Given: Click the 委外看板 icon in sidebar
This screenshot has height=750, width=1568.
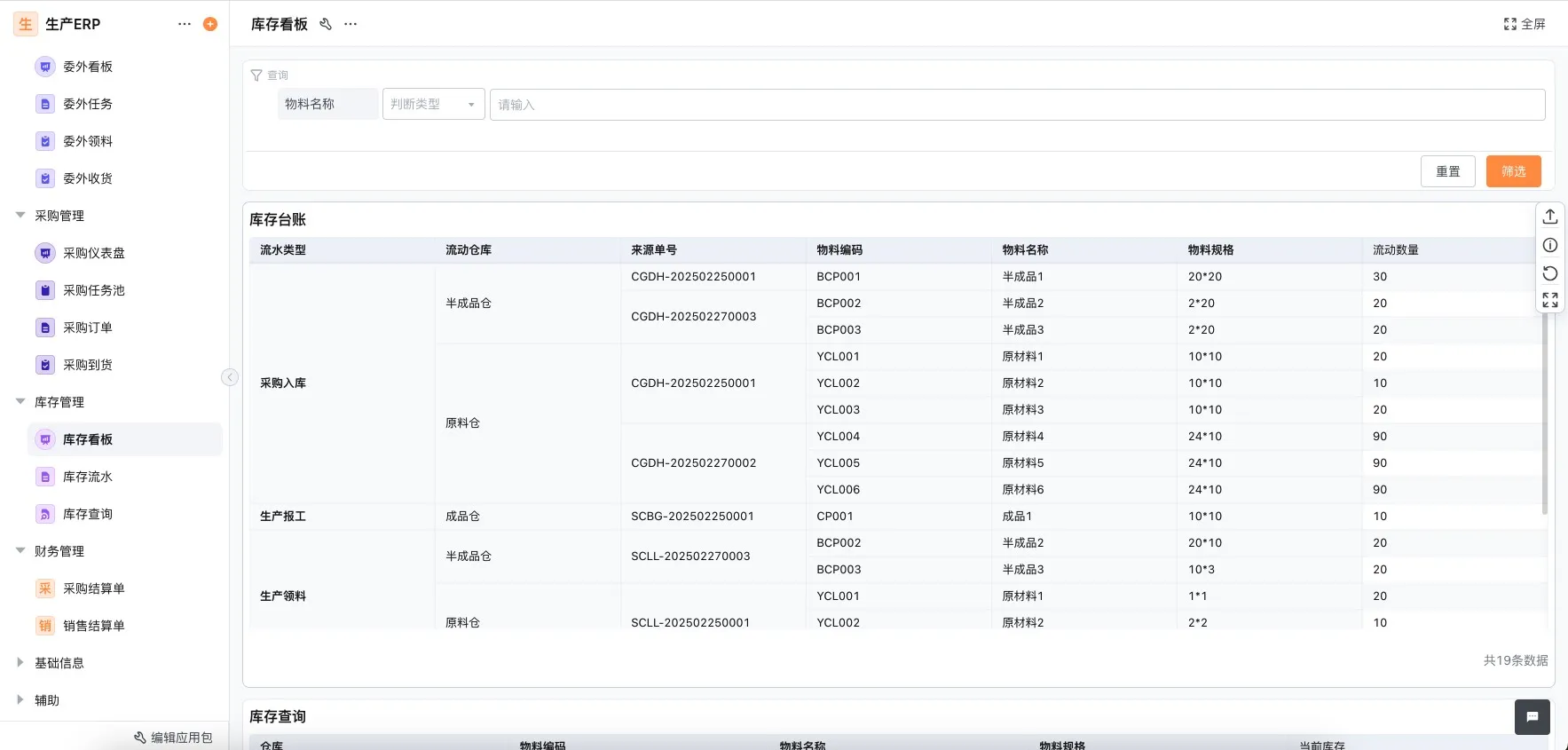Looking at the screenshot, I should (x=45, y=67).
